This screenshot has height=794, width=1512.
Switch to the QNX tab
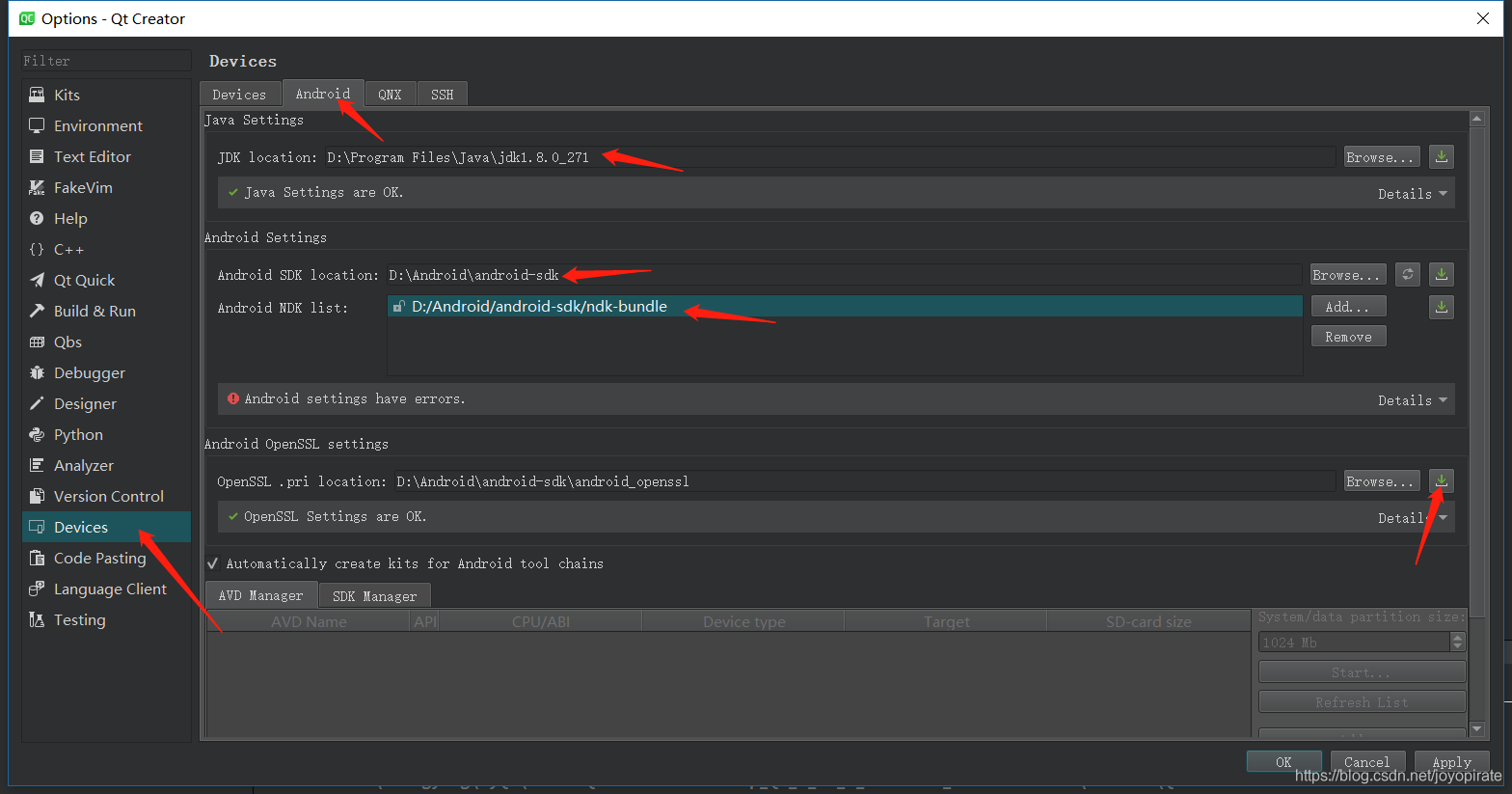click(x=390, y=94)
